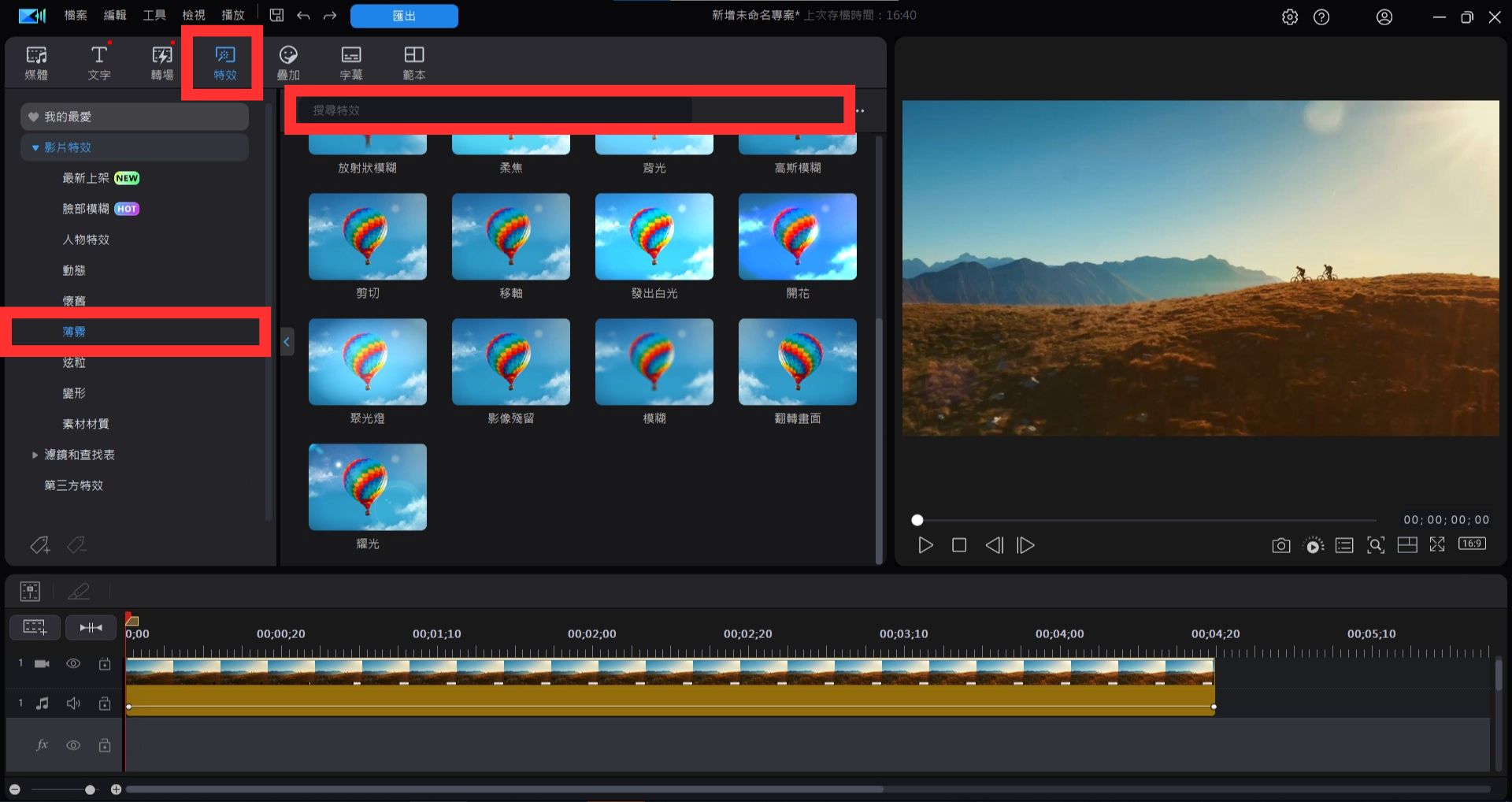Toggle video track 1 visibility eye

[x=73, y=663]
